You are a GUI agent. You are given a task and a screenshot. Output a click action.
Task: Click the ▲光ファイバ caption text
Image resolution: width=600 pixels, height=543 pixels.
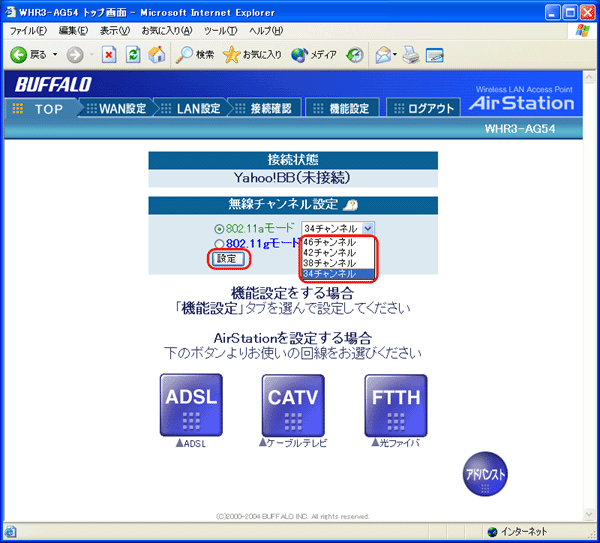coord(396,443)
